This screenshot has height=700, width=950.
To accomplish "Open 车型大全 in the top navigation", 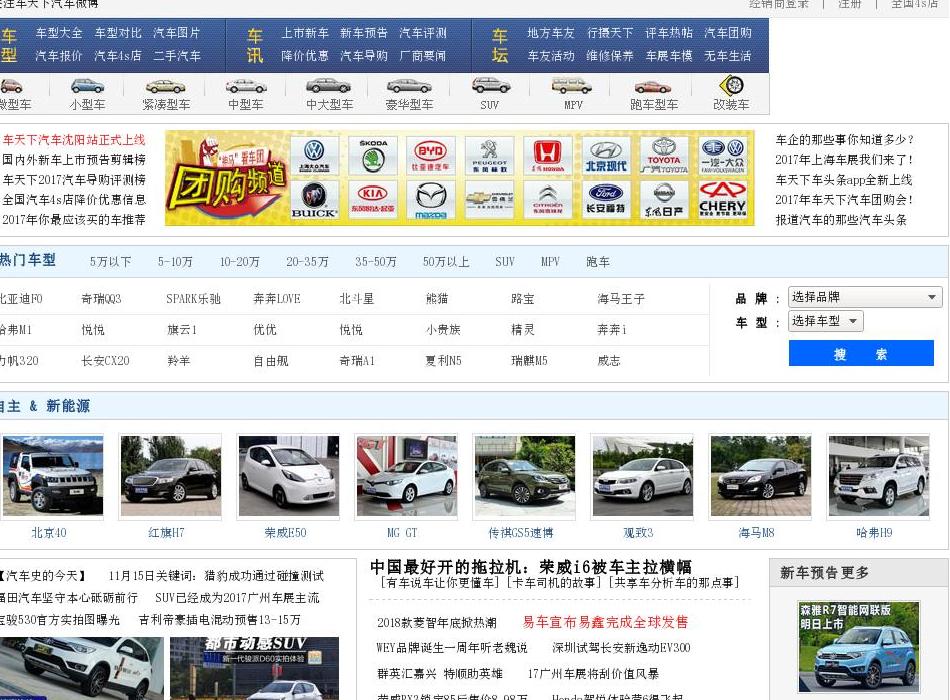I will click(58, 33).
